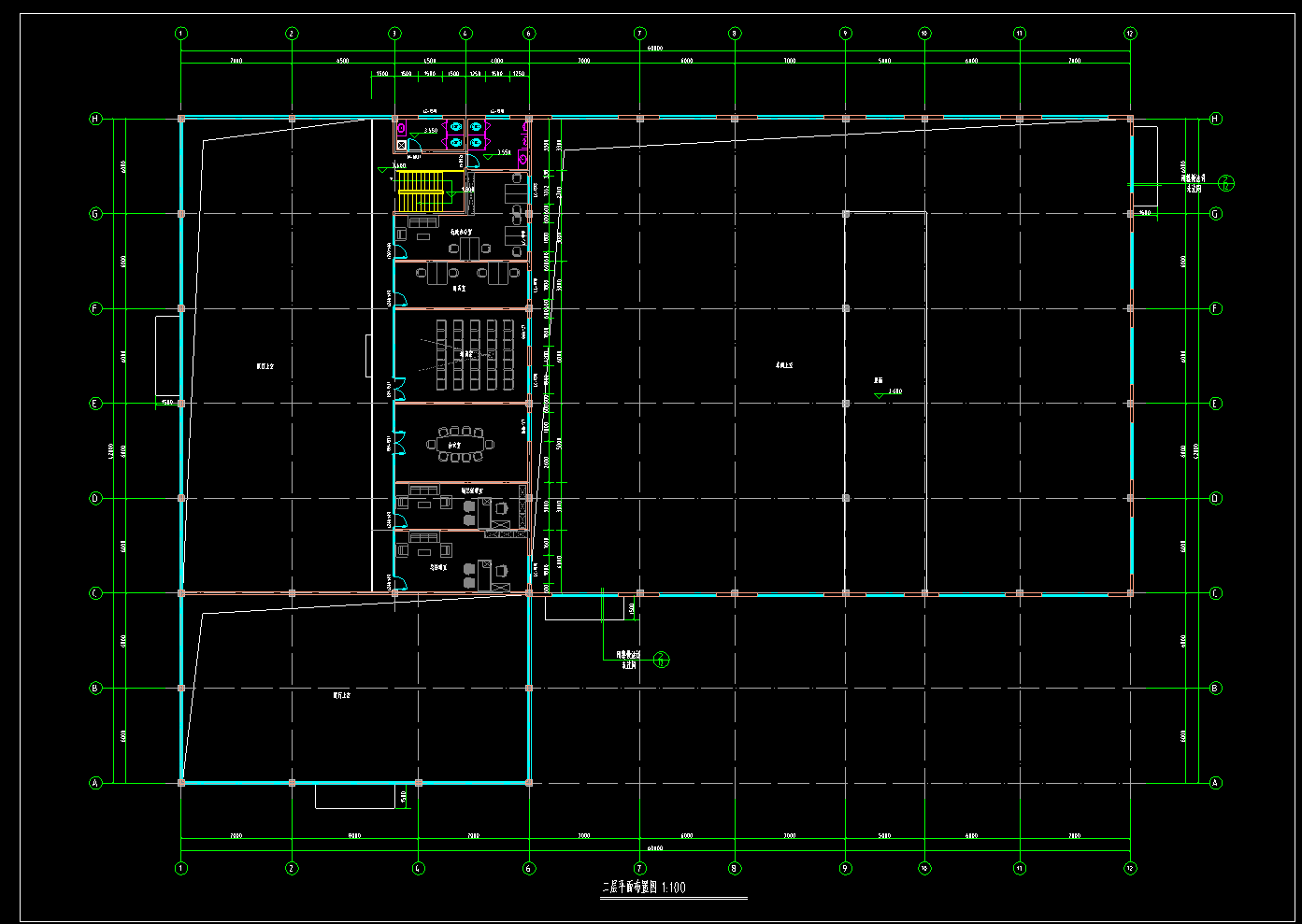Select the 60000 overall dimension at the top
This screenshot has width=1302, height=924.
(x=654, y=49)
